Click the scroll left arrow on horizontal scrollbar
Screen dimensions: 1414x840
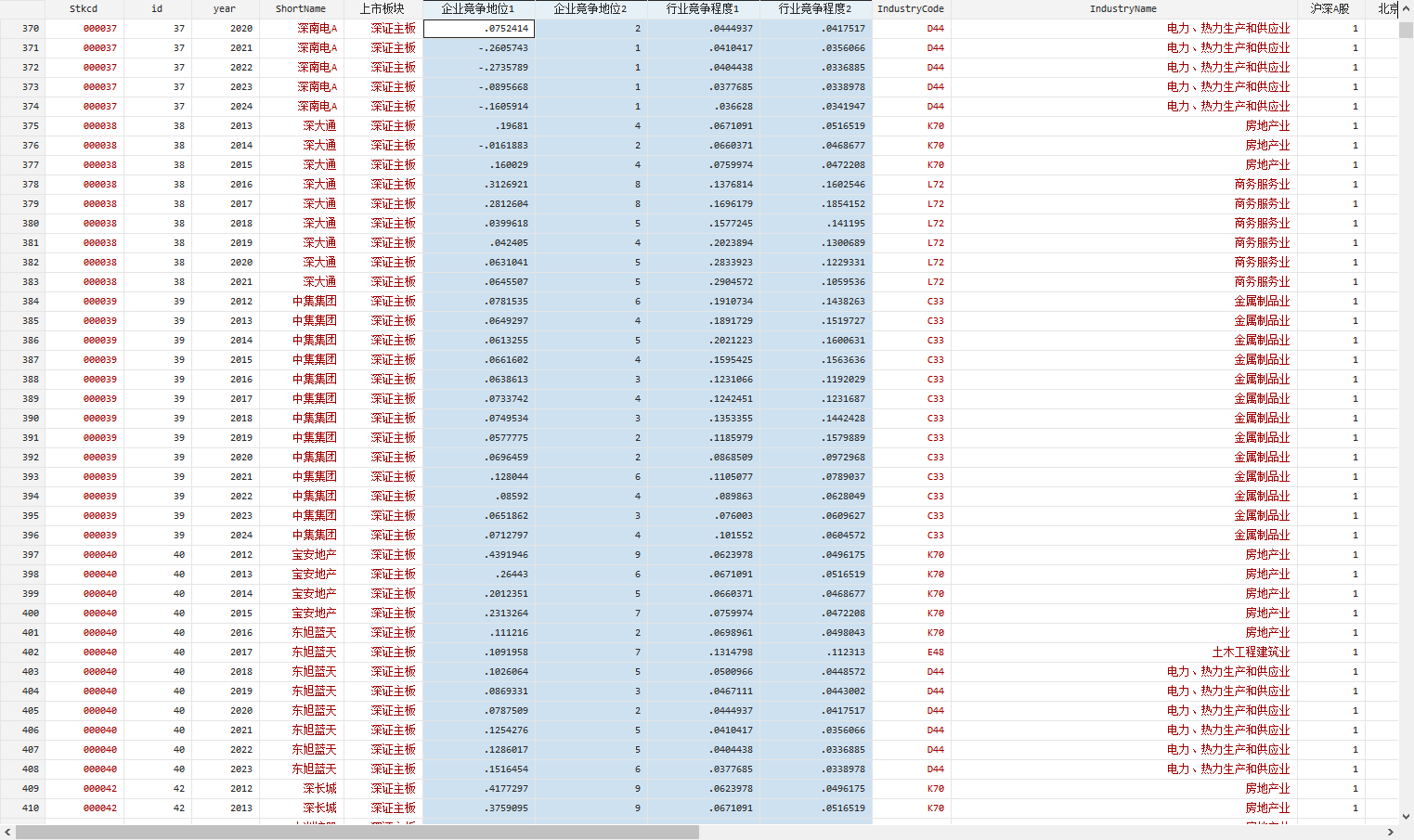[7, 833]
